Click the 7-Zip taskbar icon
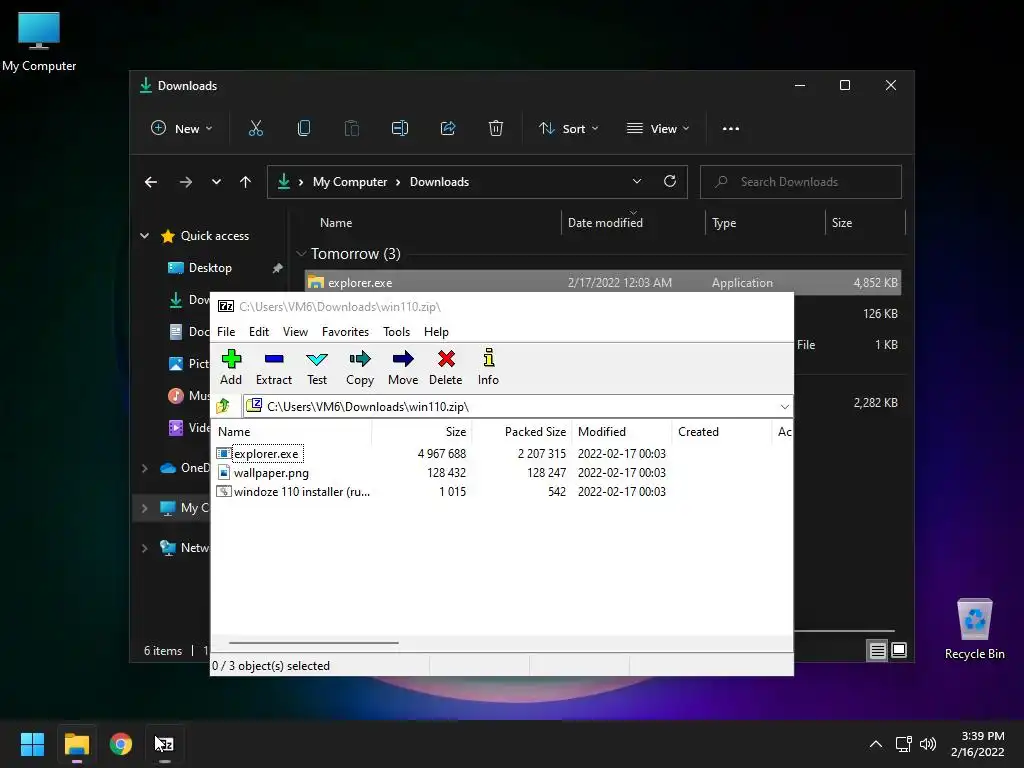 coord(165,744)
